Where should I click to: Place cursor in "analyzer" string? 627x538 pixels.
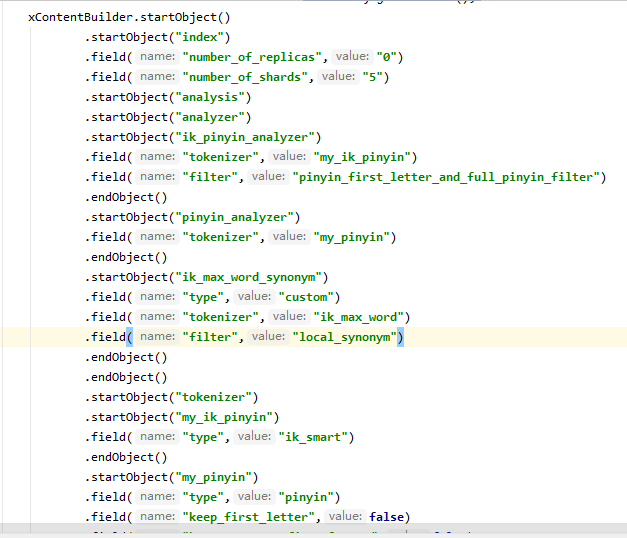(x=210, y=117)
